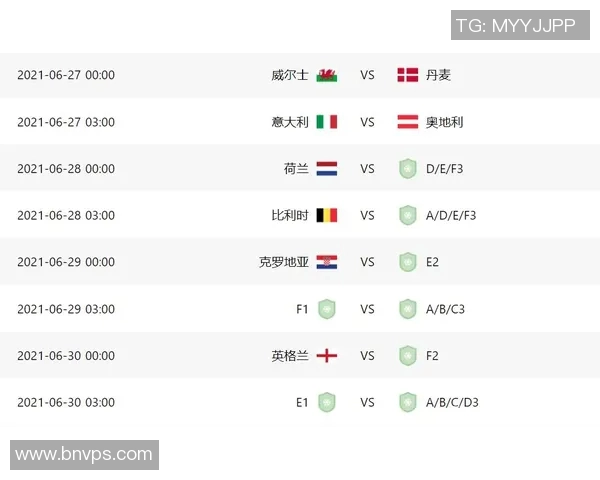Click the TG: MYYJJPP label
The image size is (600, 480).
pyautogui.click(x=516, y=25)
